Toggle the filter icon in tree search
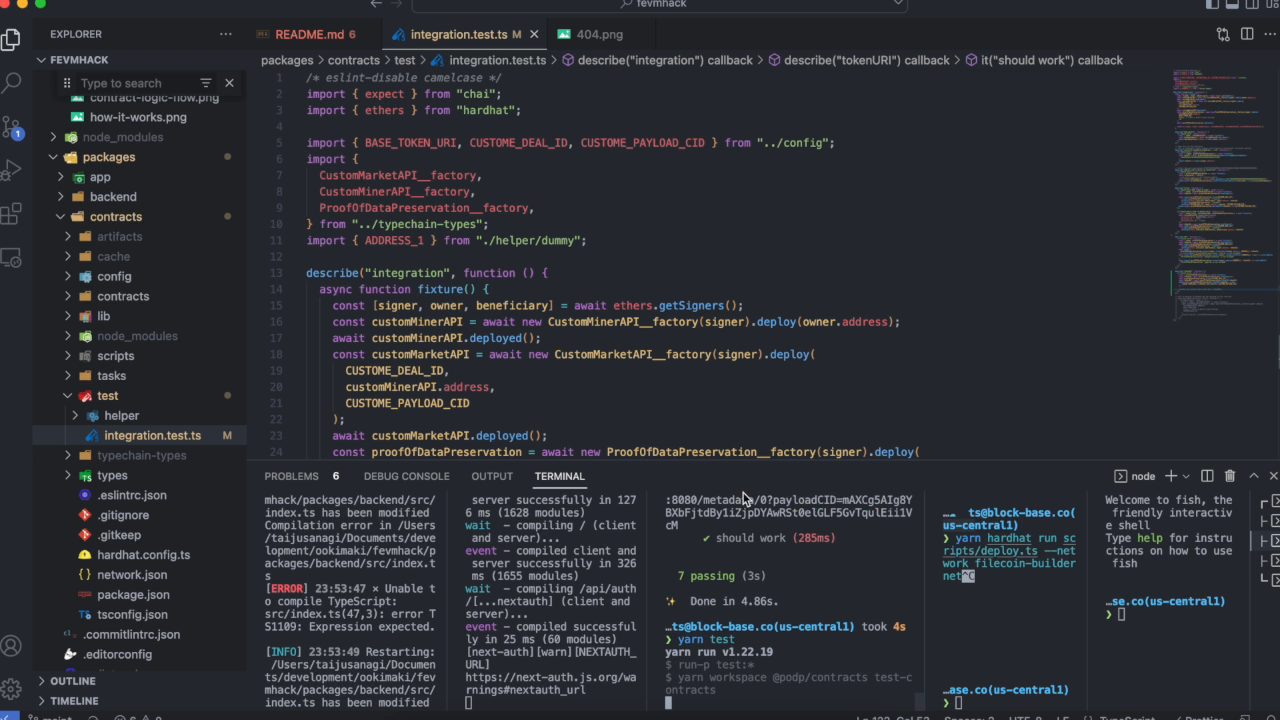This screenshot has height=720, width=1280. (206, 83)
